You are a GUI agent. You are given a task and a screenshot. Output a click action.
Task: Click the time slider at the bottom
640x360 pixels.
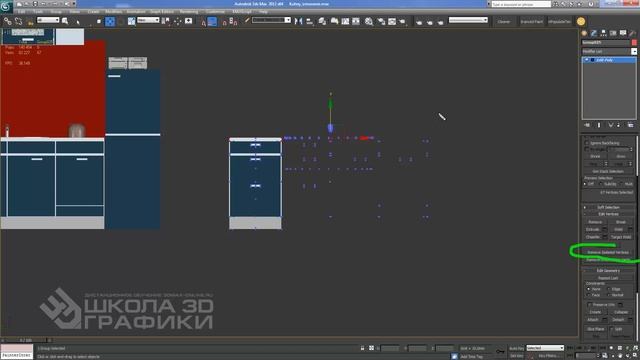(26, 340)
